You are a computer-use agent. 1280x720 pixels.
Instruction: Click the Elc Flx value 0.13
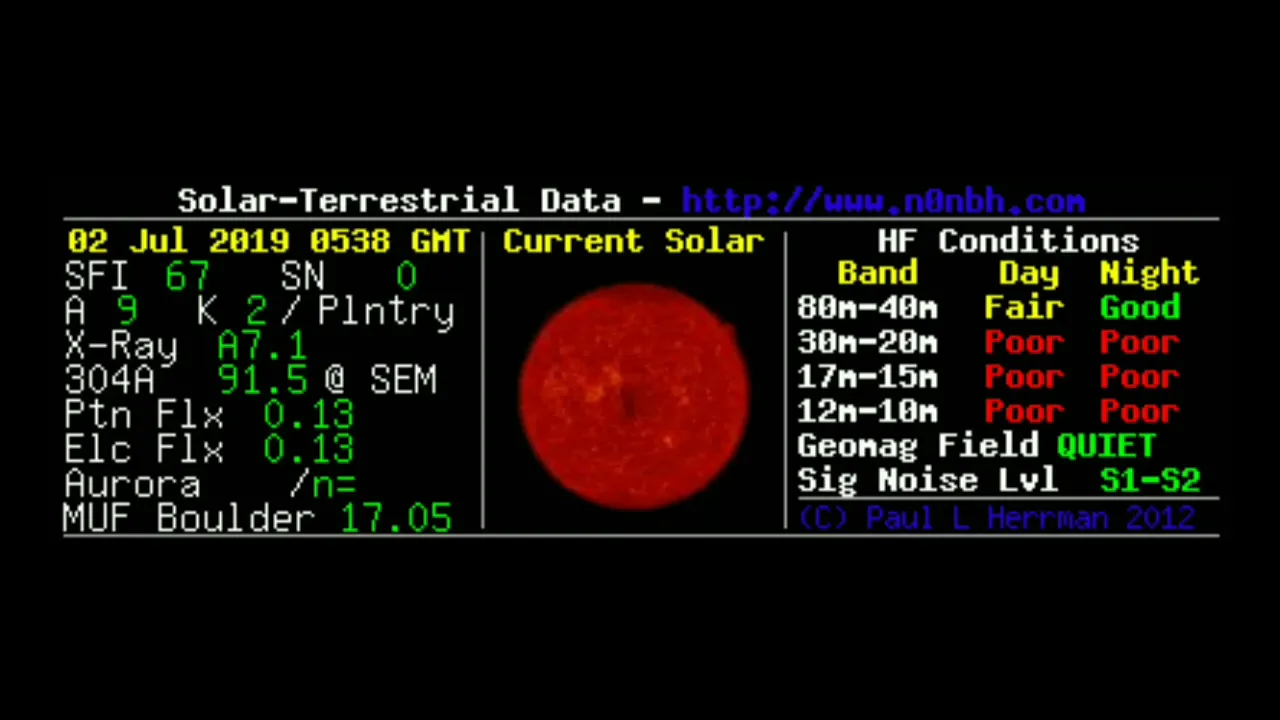coord(309,449)
